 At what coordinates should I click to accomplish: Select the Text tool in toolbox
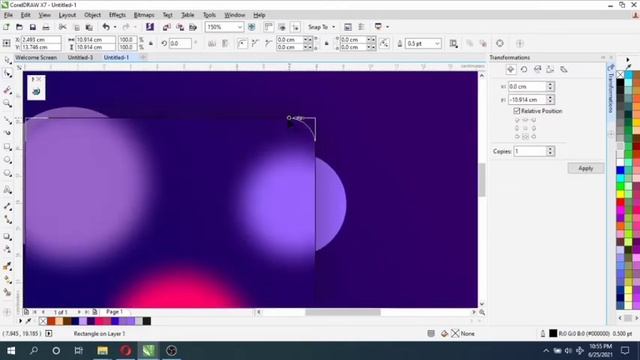(x=7, y=190)
